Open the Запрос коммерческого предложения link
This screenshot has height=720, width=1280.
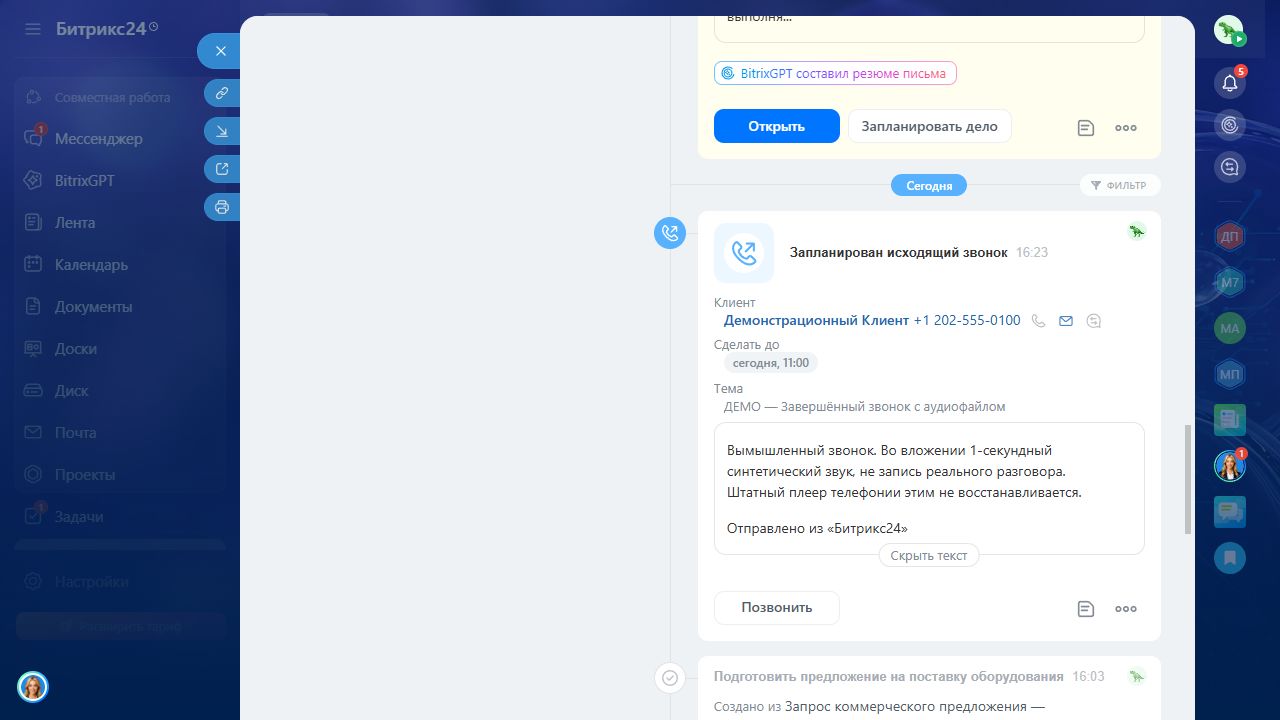pyautogui.click(x=915, y=707)
